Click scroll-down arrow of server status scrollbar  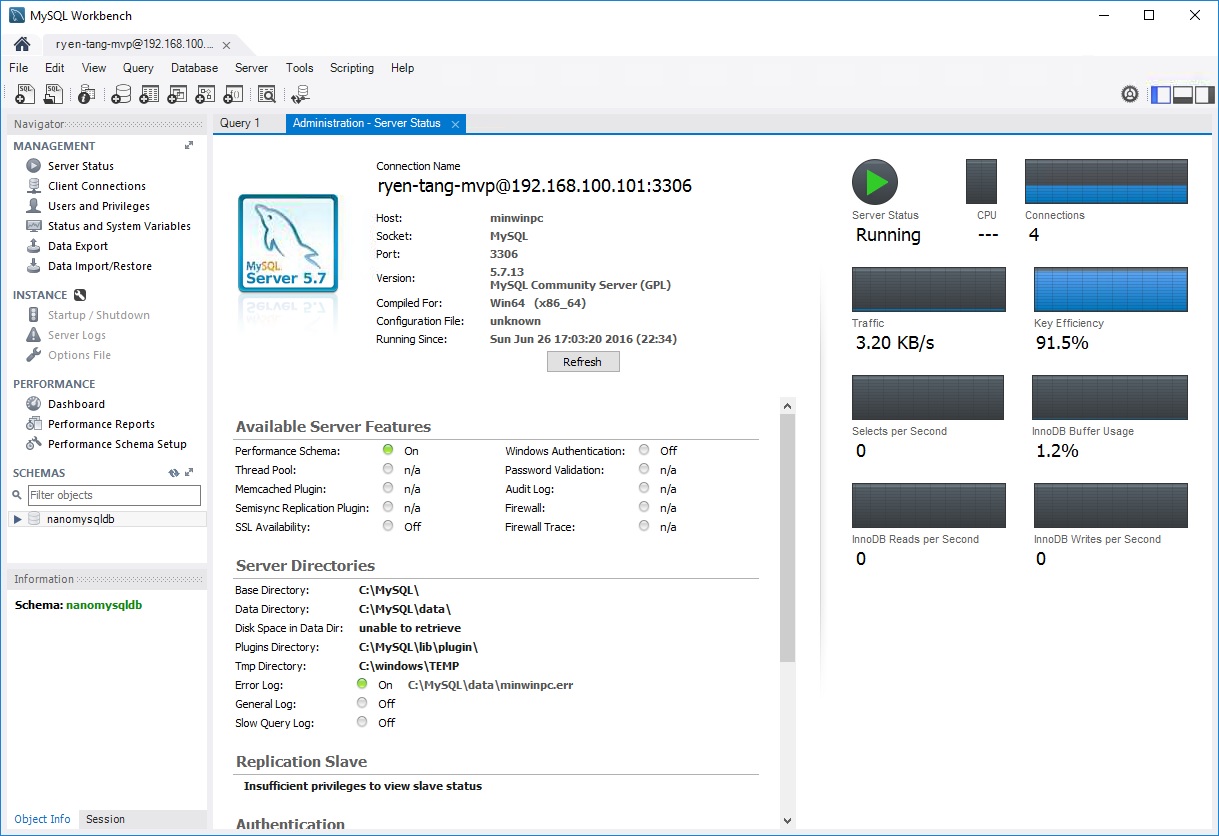(x=788, y=820)
